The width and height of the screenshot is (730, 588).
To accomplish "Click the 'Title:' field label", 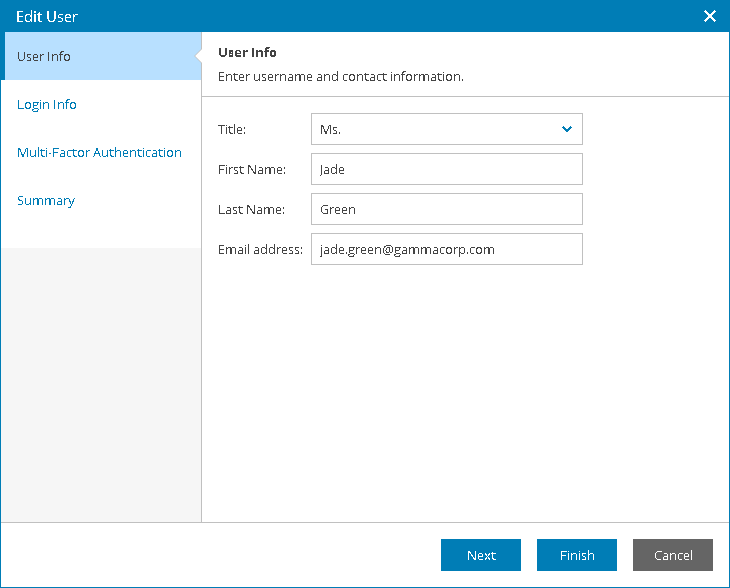I will tap(232, 129).
